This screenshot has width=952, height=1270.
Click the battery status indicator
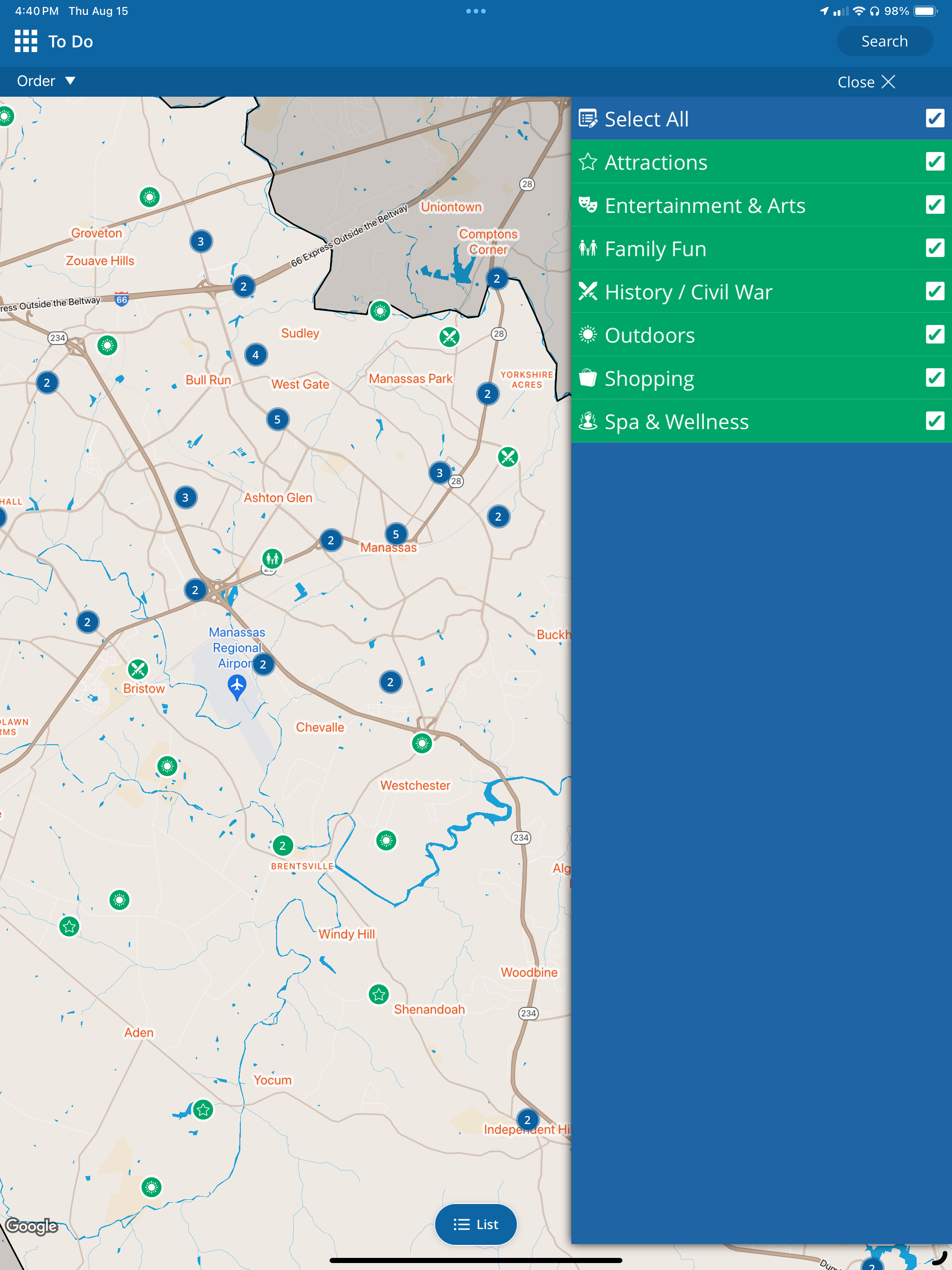coord(925,11)
